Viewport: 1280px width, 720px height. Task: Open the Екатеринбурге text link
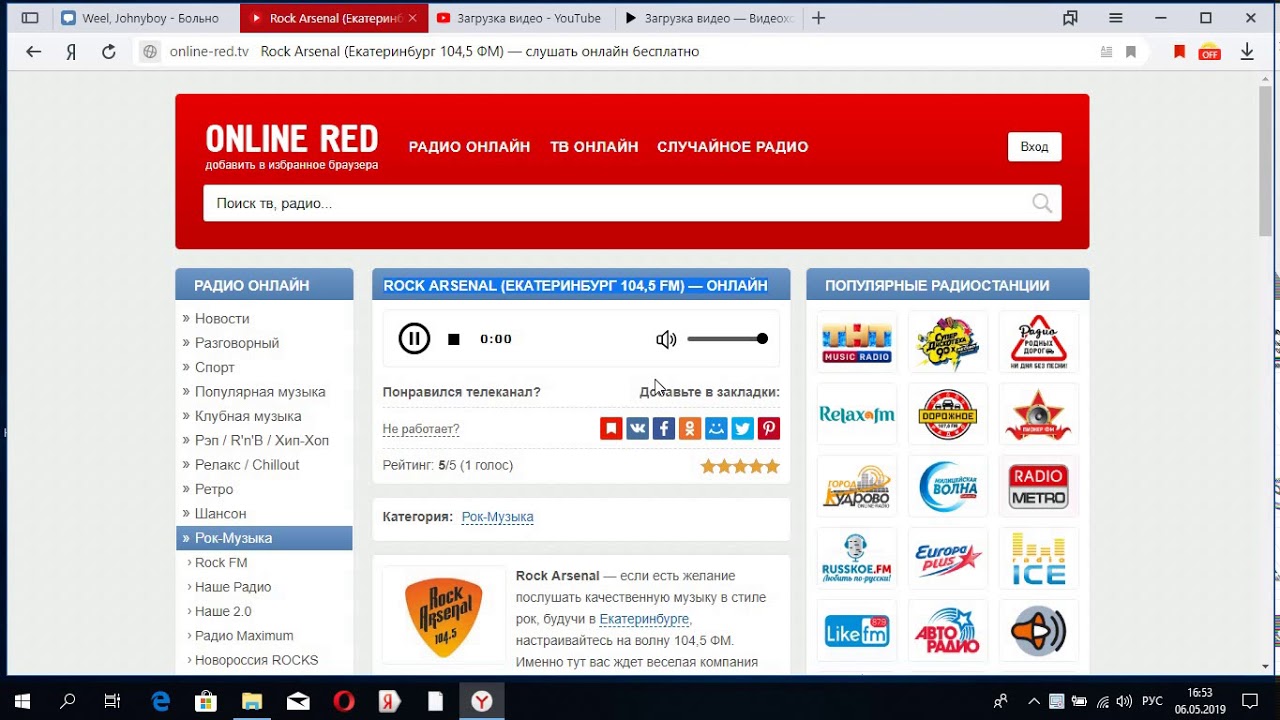[645, 619]
